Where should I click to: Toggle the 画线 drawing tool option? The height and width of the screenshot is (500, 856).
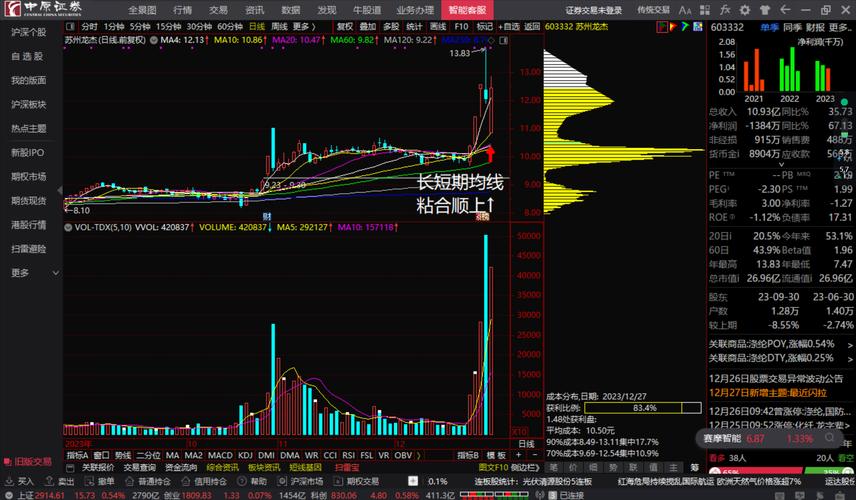438,26
